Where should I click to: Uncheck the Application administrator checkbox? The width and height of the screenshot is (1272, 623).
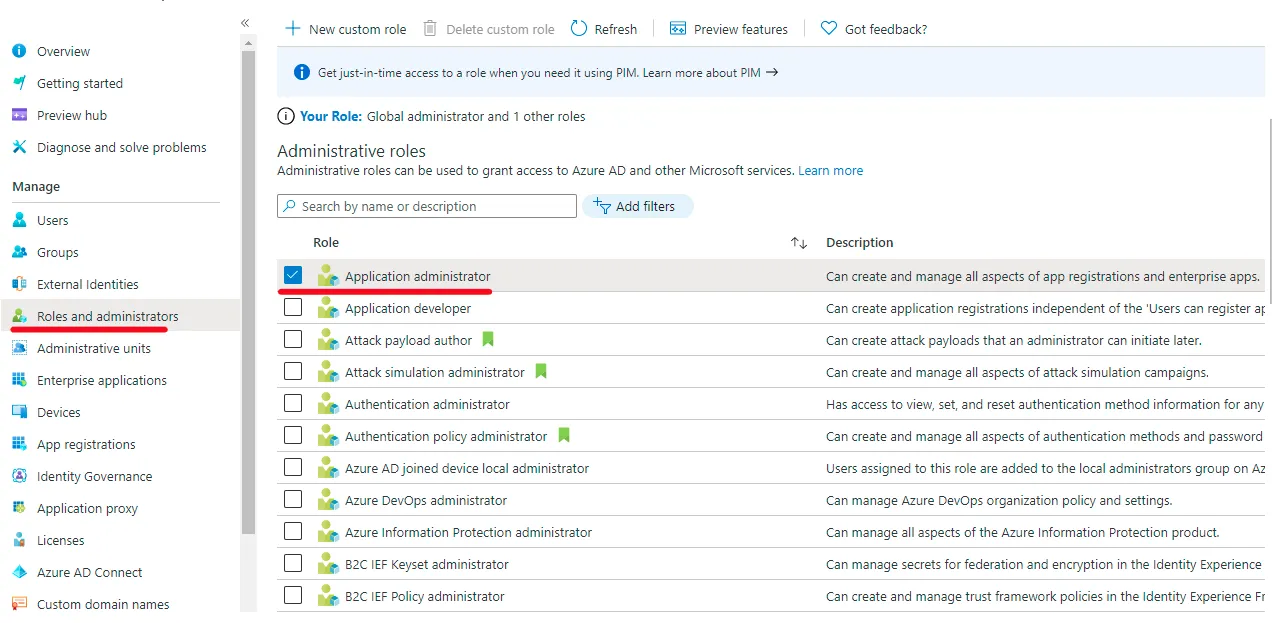293,275
